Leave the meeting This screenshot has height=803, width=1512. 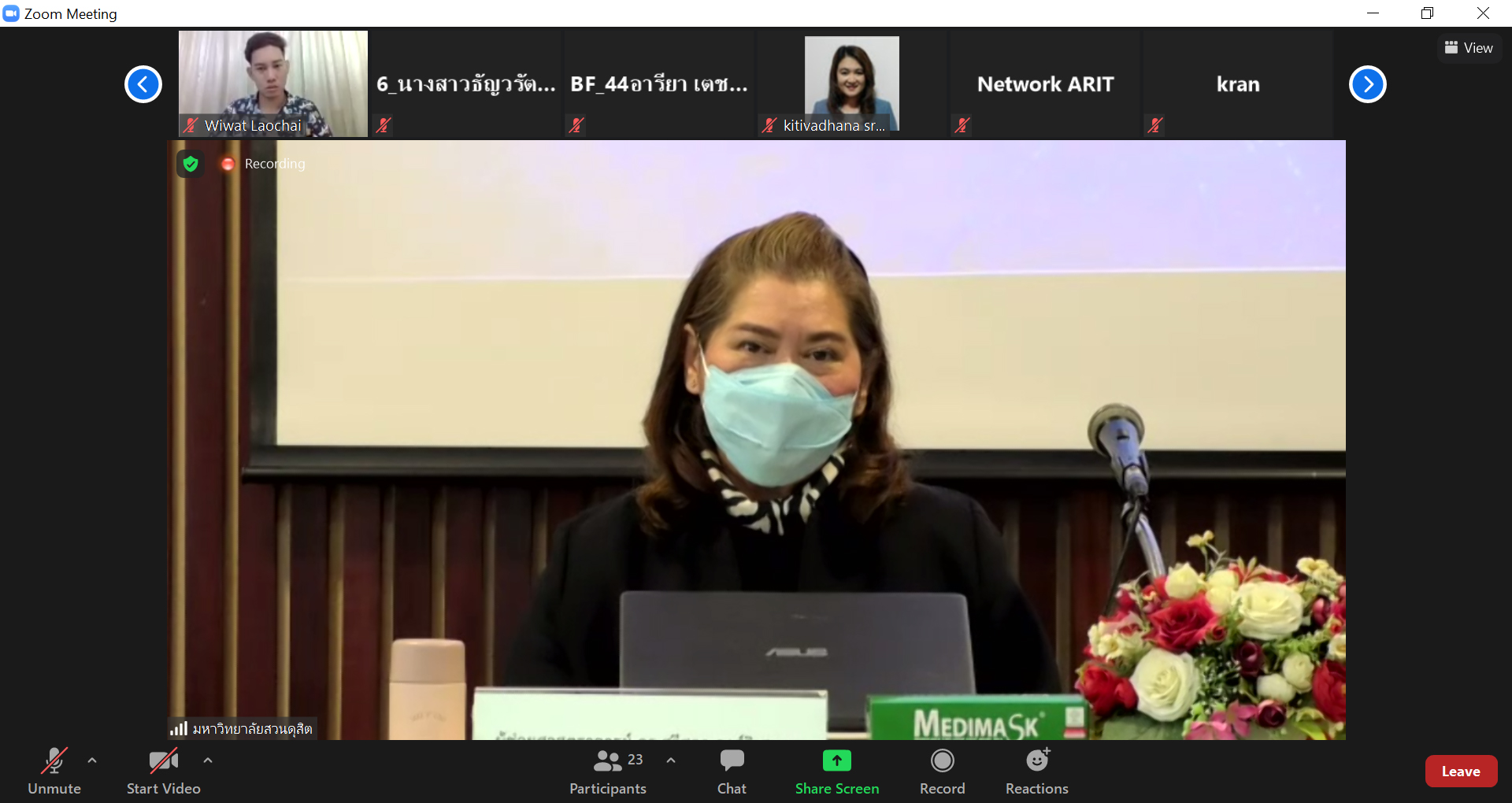[1461, 772]
